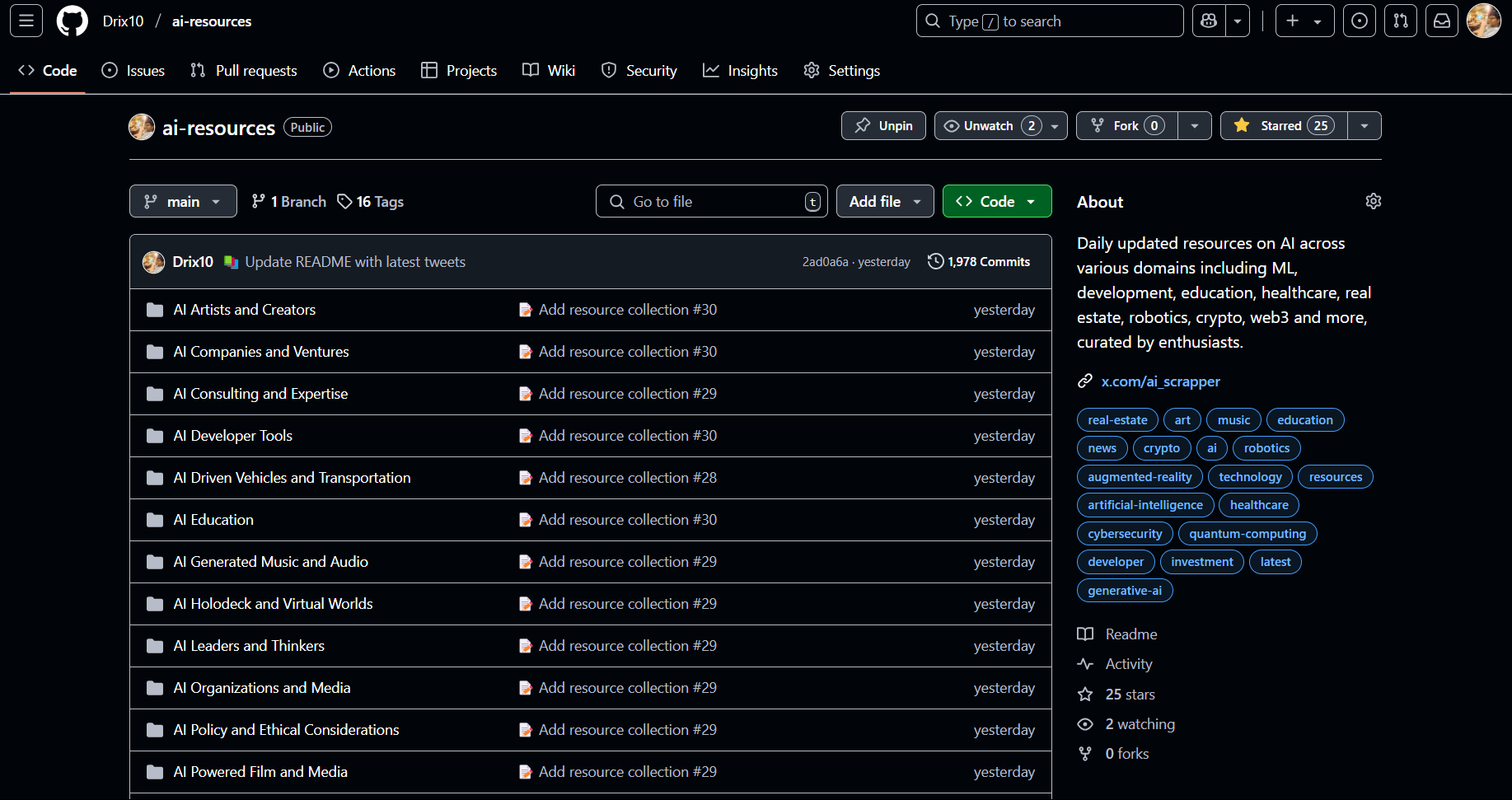1512x800 pixels.
Task: Select the quantum-computing topic tag
Action: [1248, 534]
